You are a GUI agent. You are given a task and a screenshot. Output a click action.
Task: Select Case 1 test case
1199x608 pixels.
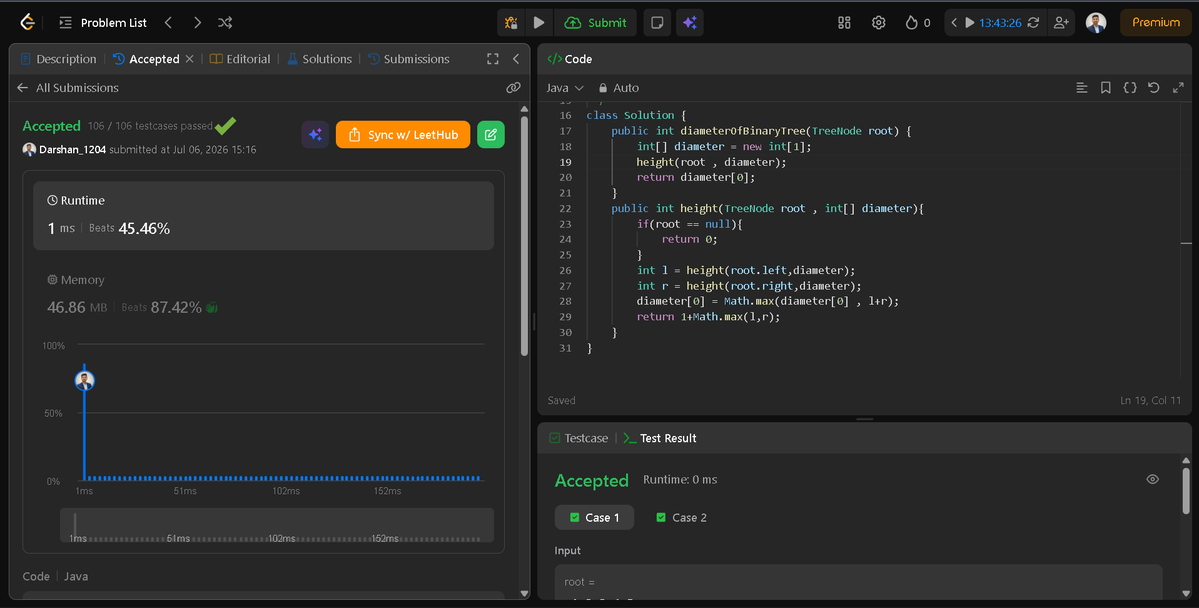pos(594,518)
